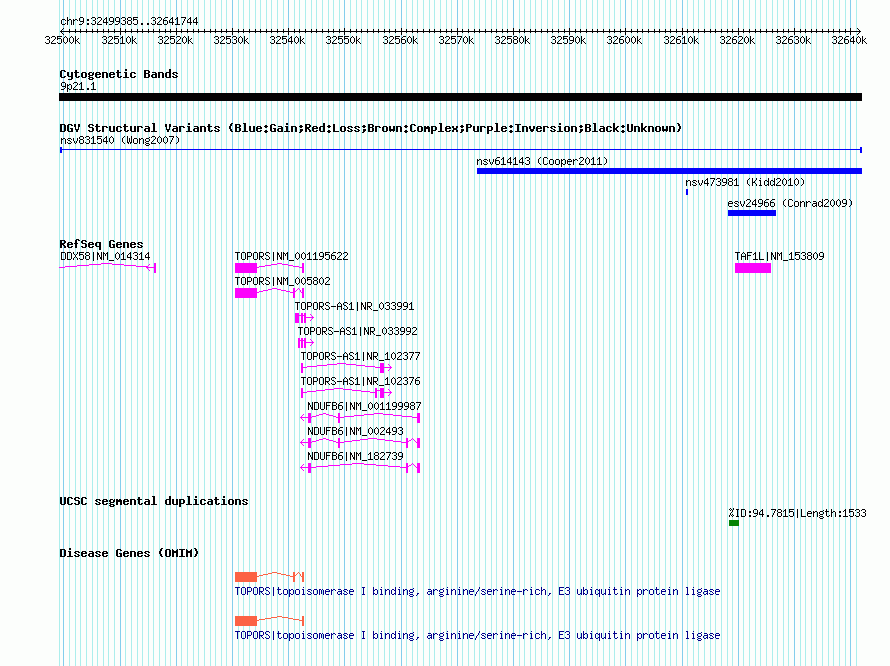This screenshot has width=890, height=666.
Task: Select the first orange OMIM TOPORS glyph
Action: [x=270, y=577]
